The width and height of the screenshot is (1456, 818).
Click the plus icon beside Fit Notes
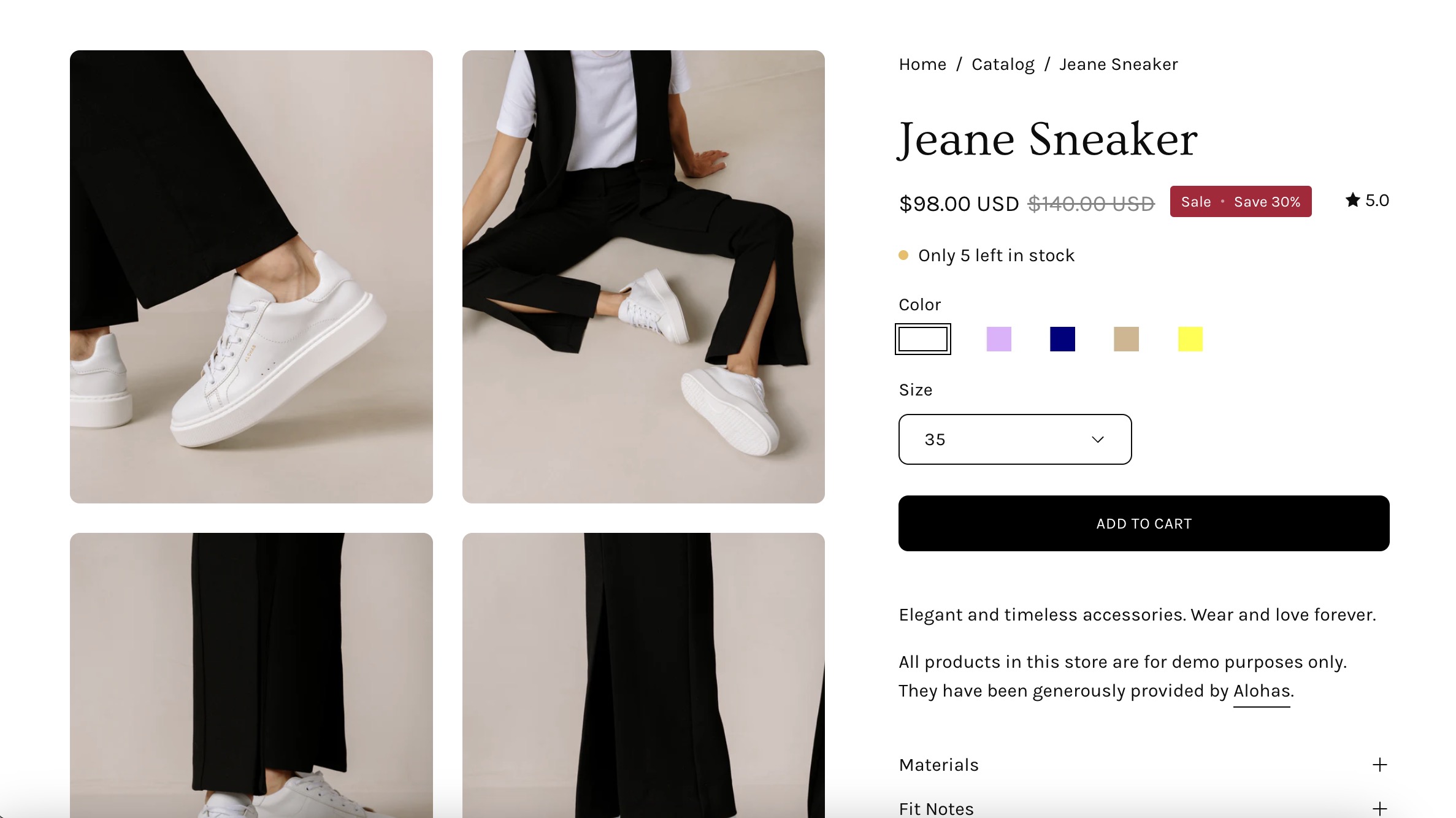[1379, 809]
